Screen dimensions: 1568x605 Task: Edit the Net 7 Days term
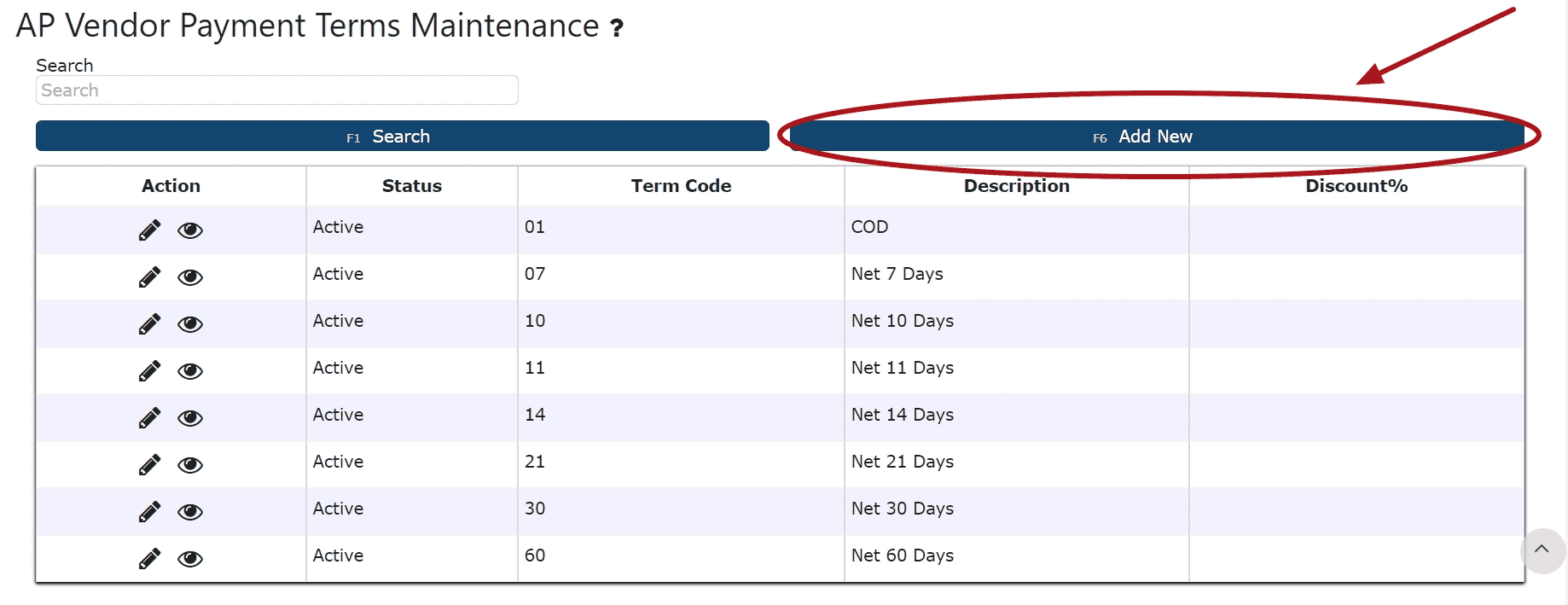[x=149, y=277]
